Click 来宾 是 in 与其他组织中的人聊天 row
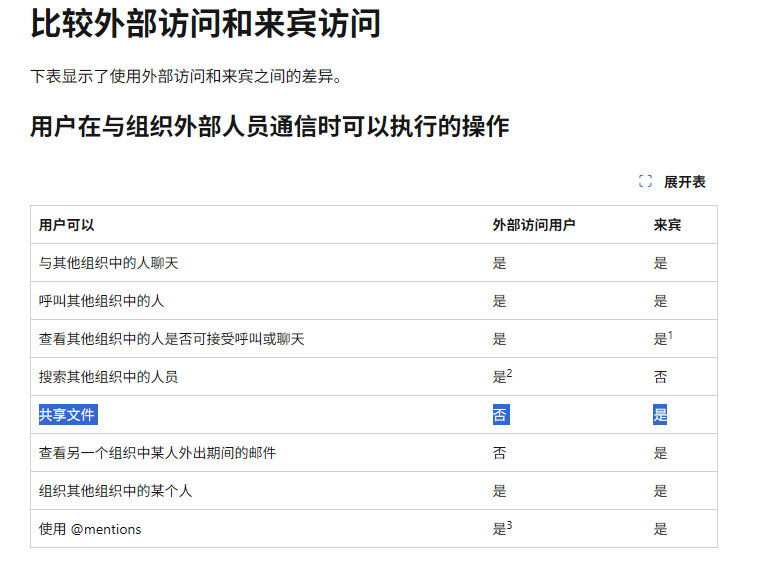Viewport: 773px width, 570px height. 660,263
